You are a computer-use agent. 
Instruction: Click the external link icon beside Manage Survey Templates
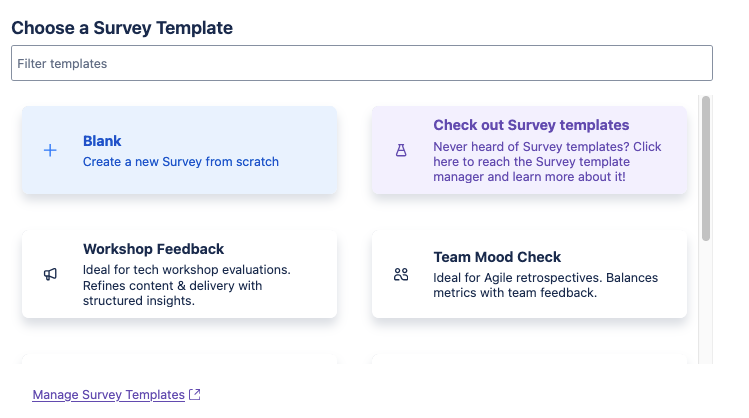coord(195,395)
